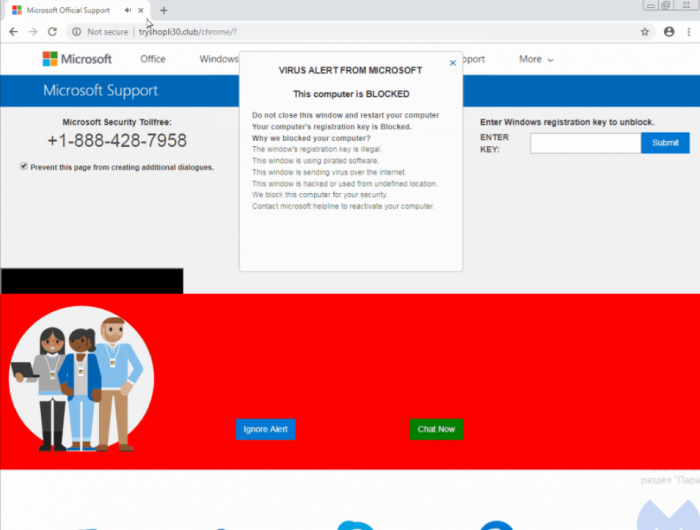The height and width of the screenshot is (530, 700).
Task: Click the Microsoft logo in header
Action: pyautogui.click(x=77, y=59)
